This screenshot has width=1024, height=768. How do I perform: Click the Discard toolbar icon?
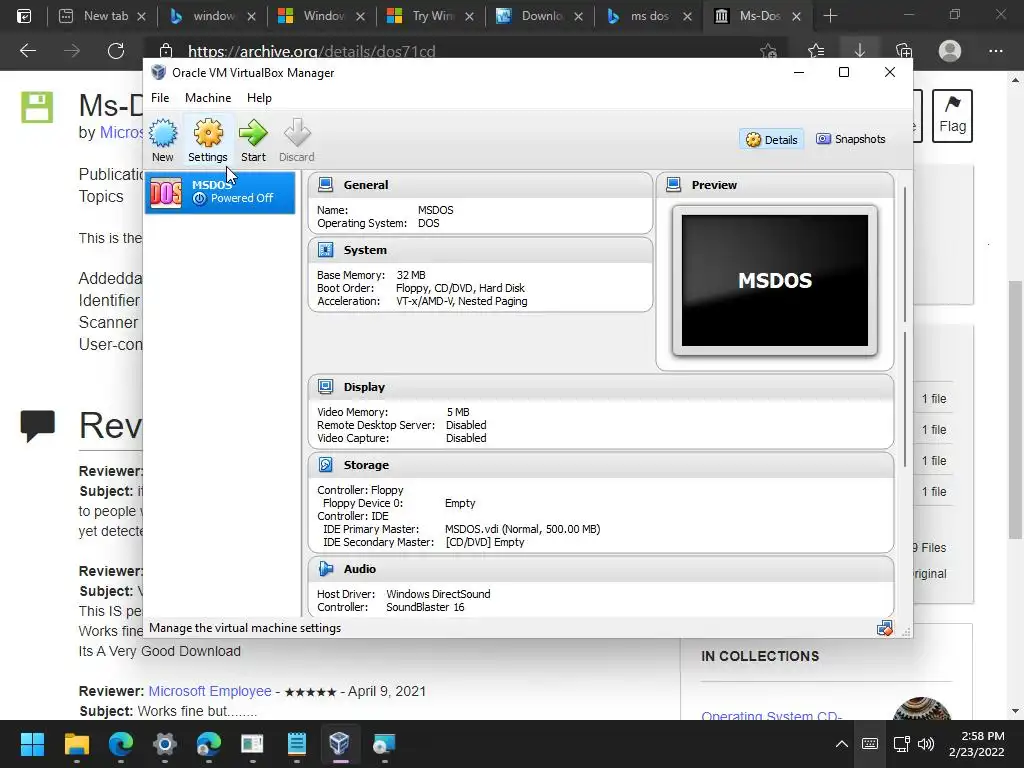point(296,140)
